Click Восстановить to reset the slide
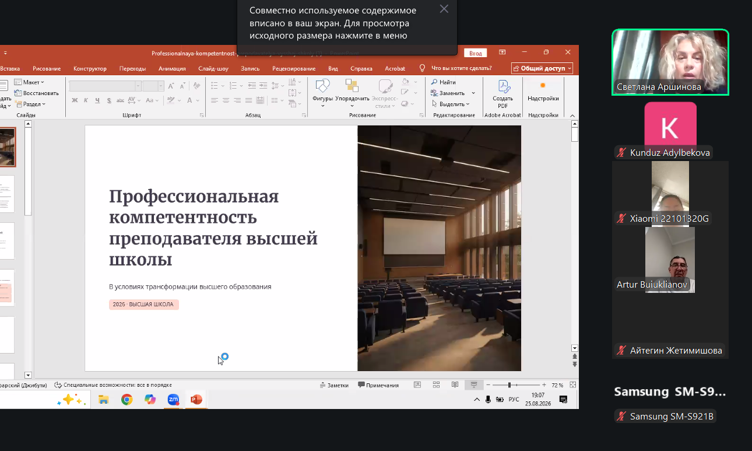Viewport: 752px width, 451px height. [x=36, y=93]
